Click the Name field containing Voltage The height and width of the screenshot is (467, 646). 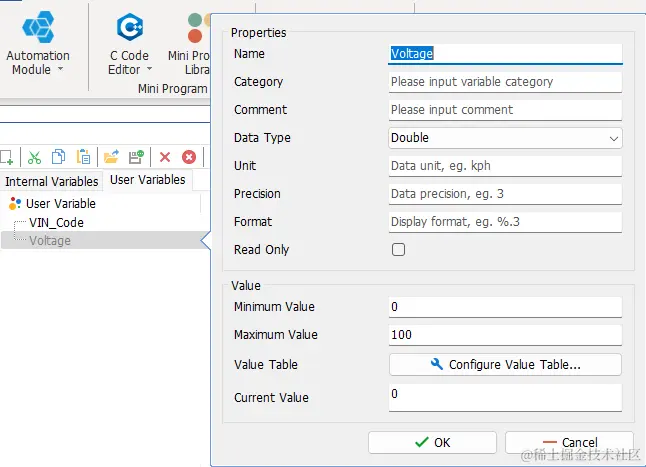click(x=505, y=54)
